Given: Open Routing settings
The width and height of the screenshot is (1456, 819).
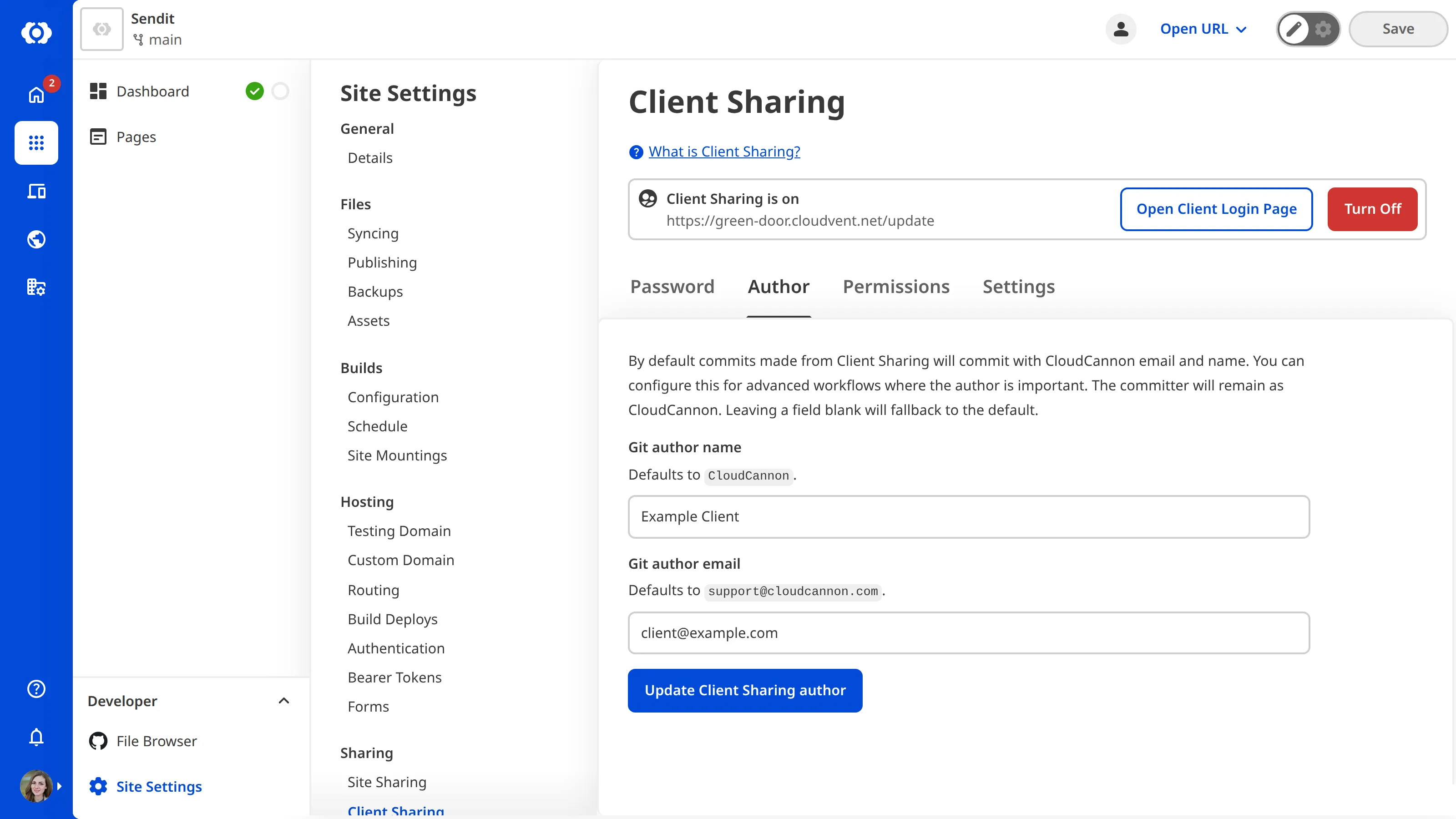Looking at the screenshot, I should point(373,590).
